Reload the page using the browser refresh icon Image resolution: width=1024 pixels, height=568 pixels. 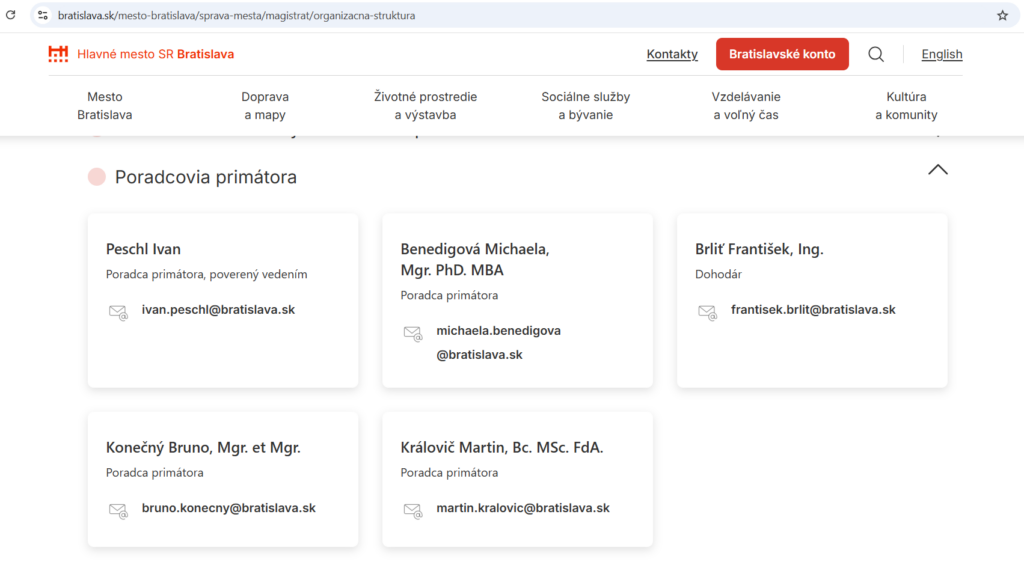pos(11,15)
